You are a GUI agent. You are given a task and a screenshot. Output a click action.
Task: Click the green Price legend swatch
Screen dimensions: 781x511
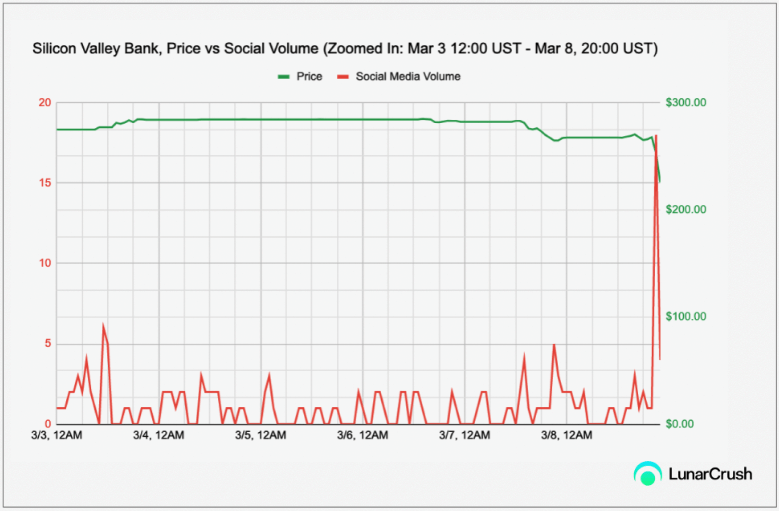[283, 77]
